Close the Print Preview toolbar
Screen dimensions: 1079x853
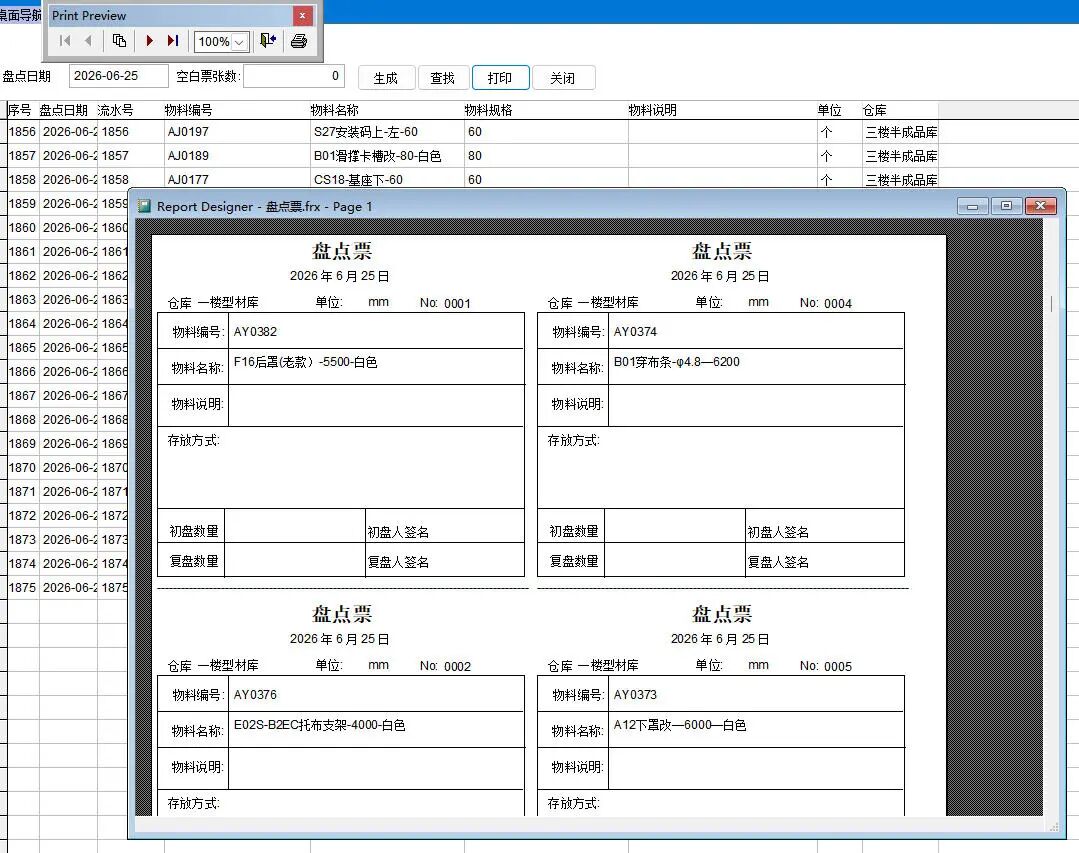click(302, 15)
